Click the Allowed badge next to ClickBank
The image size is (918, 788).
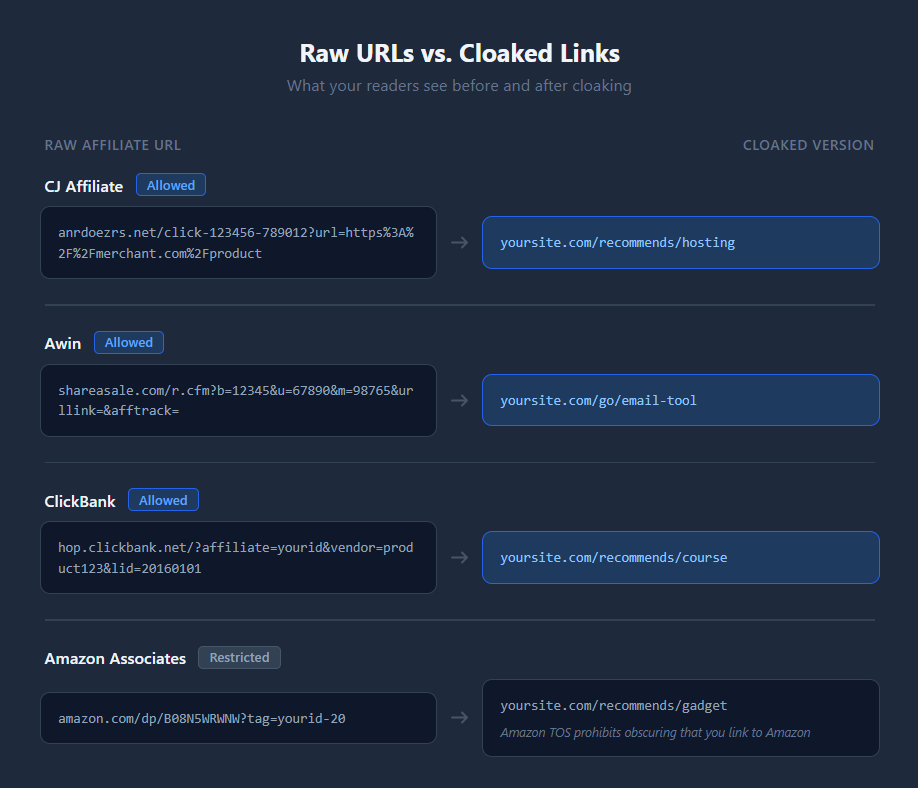click(163, 499)
